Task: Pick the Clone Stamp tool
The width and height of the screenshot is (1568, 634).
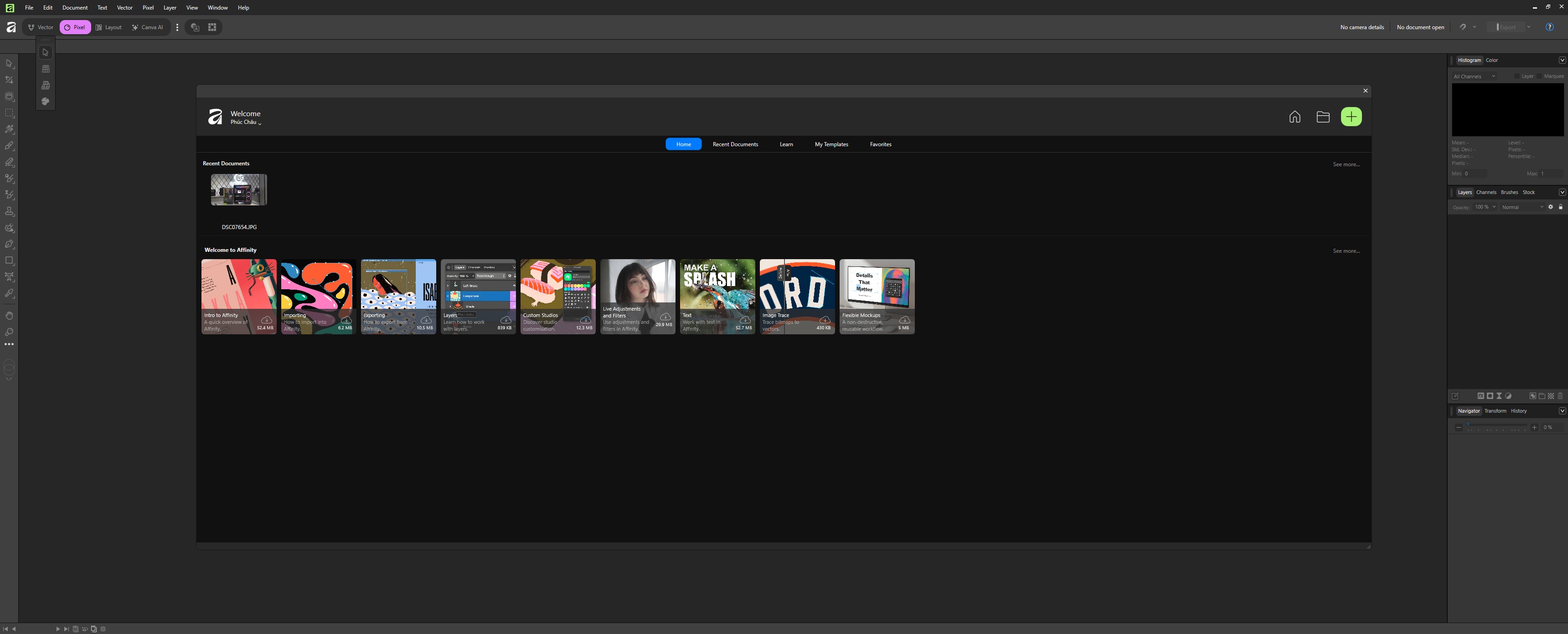Action: pyautogui.click(x=9, y=211)
